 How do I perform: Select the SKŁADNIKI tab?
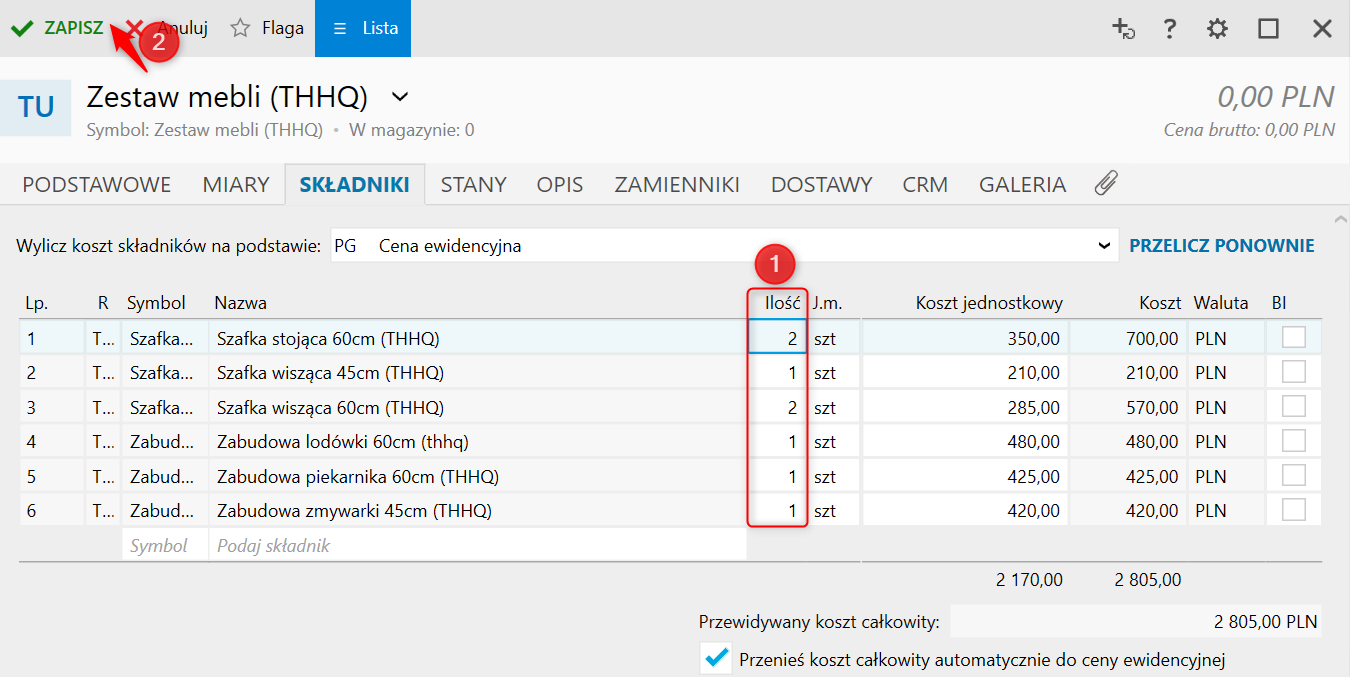[x=355, y=185]
